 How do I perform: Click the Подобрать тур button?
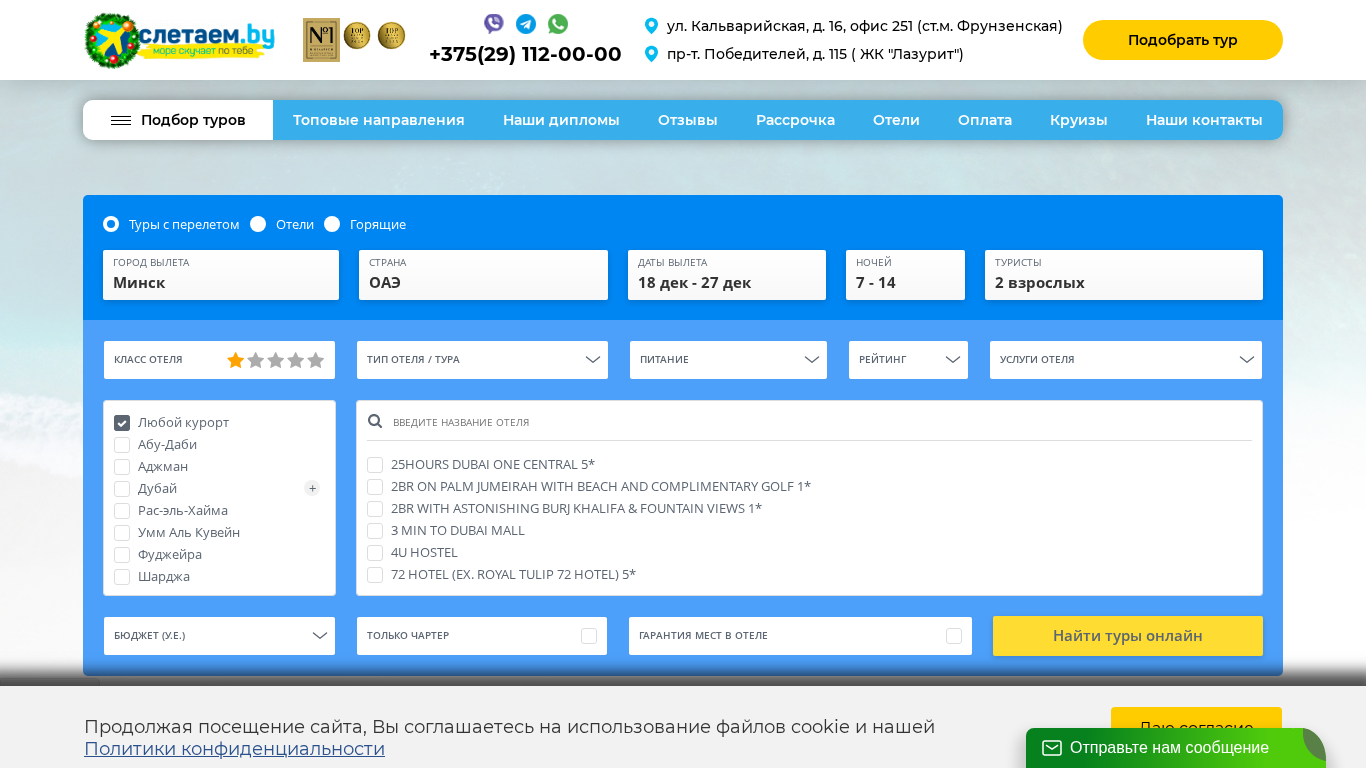(1183, 40)
